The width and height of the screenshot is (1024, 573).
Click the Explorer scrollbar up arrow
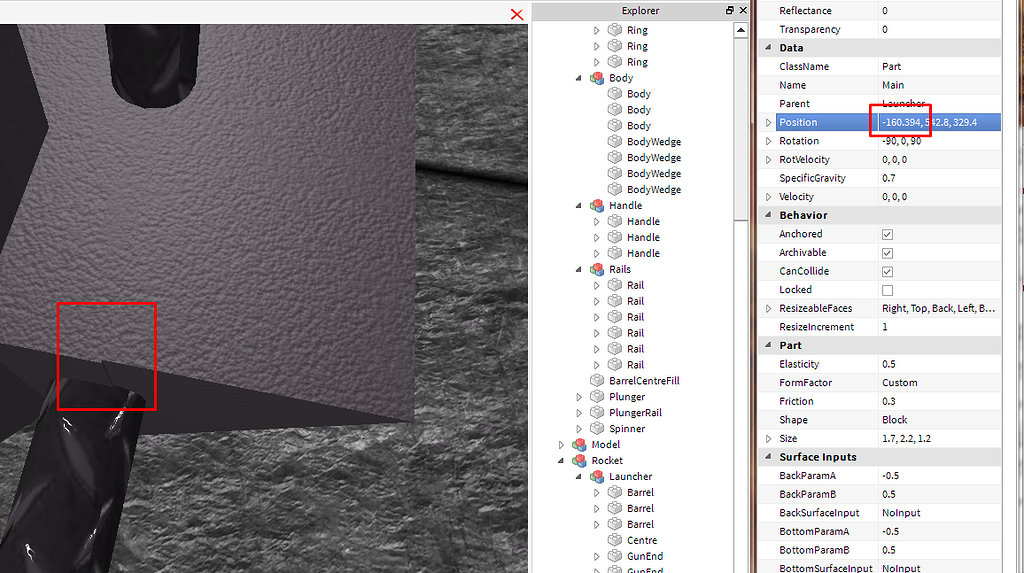point(741,30)
